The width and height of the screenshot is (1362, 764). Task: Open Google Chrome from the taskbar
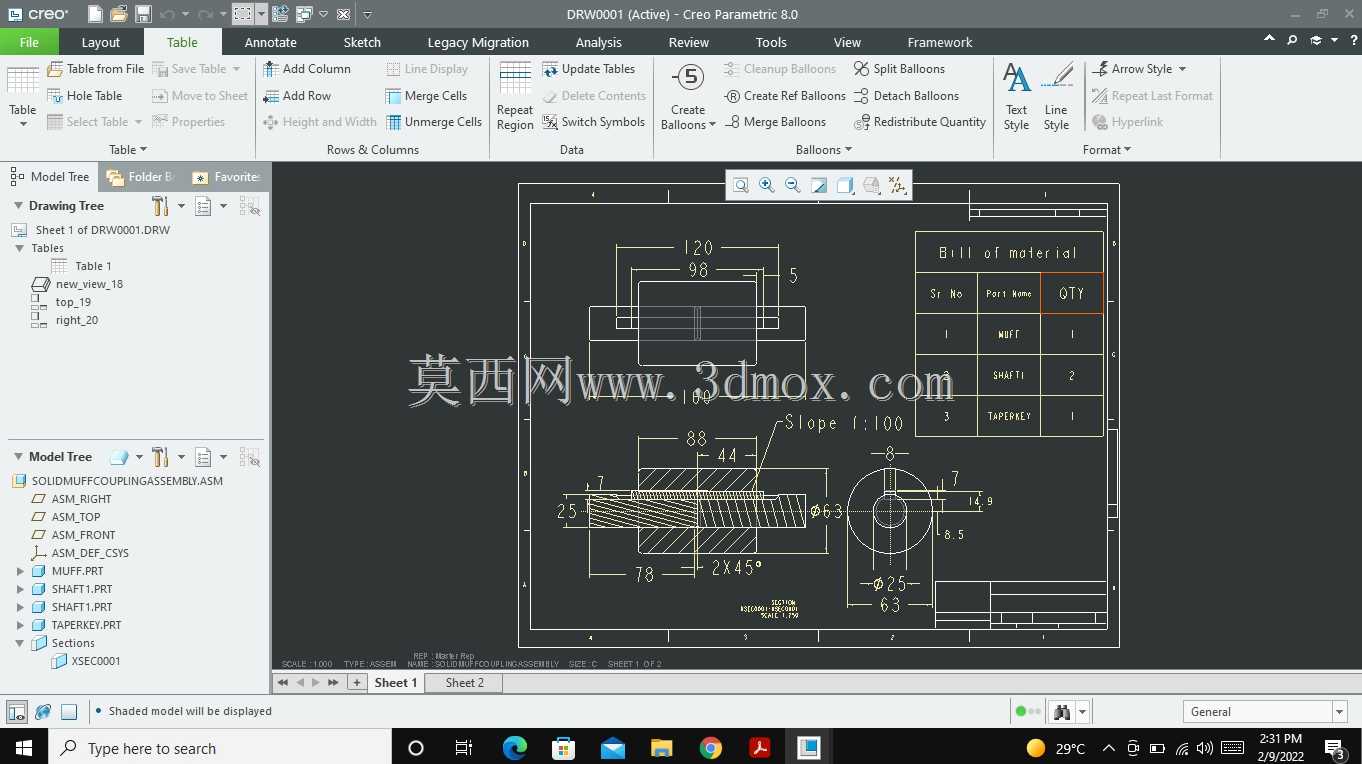point(710,748)
